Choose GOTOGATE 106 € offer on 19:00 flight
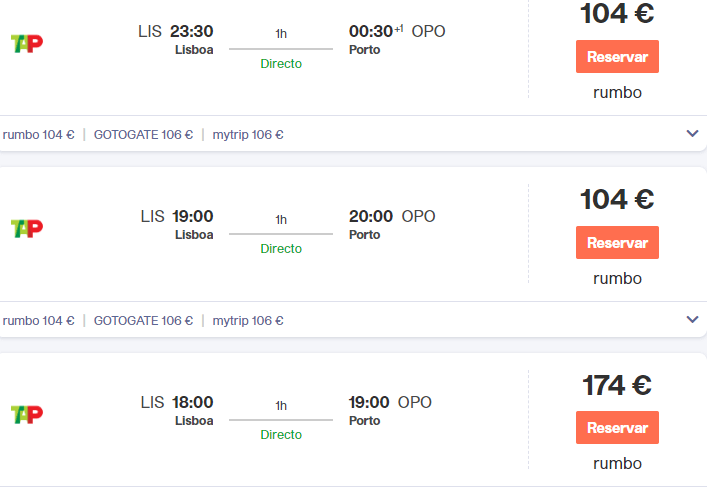The image size is (707, 487). pos(143,321)
